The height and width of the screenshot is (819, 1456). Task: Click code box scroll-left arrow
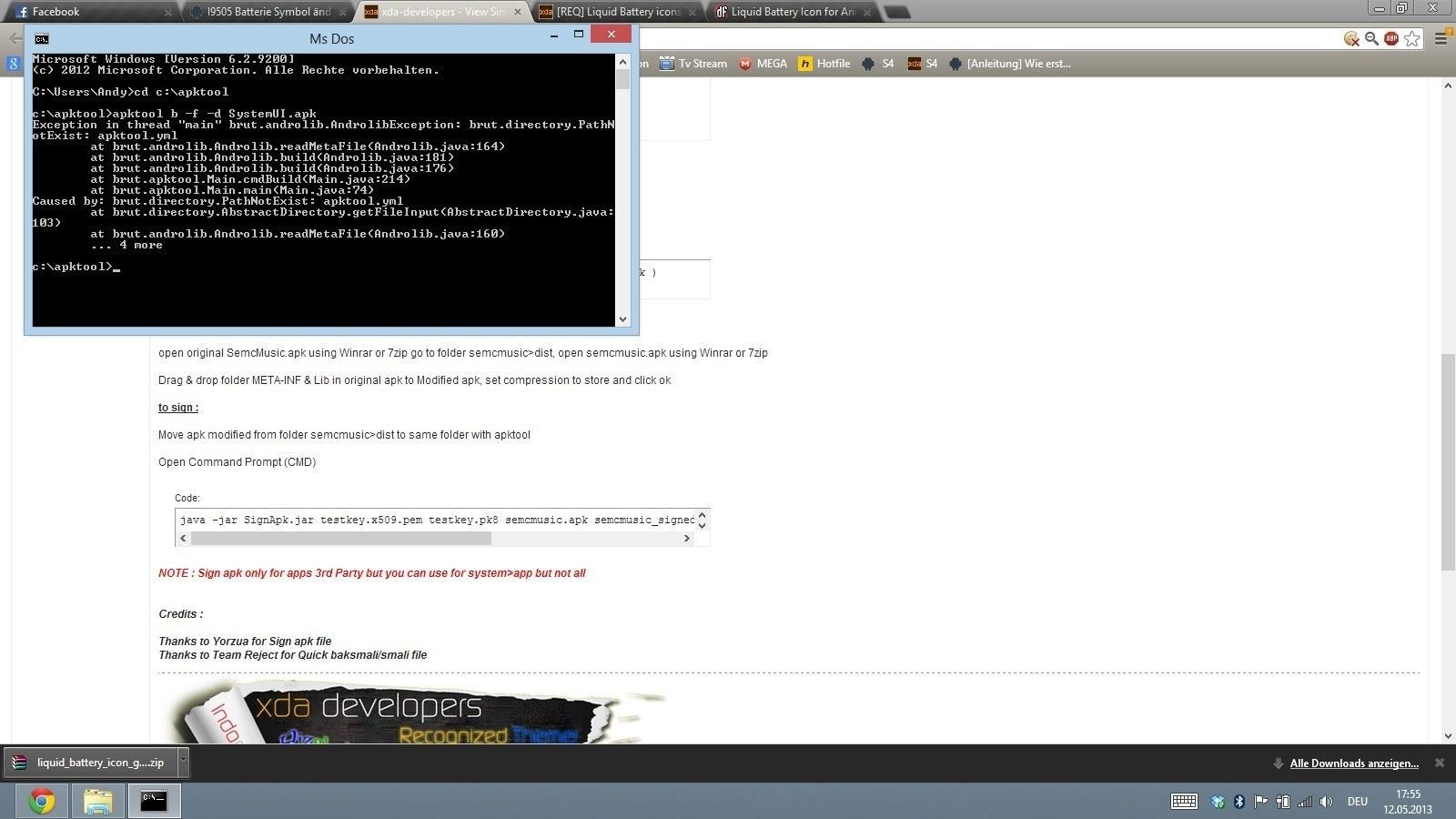[183, 538]
